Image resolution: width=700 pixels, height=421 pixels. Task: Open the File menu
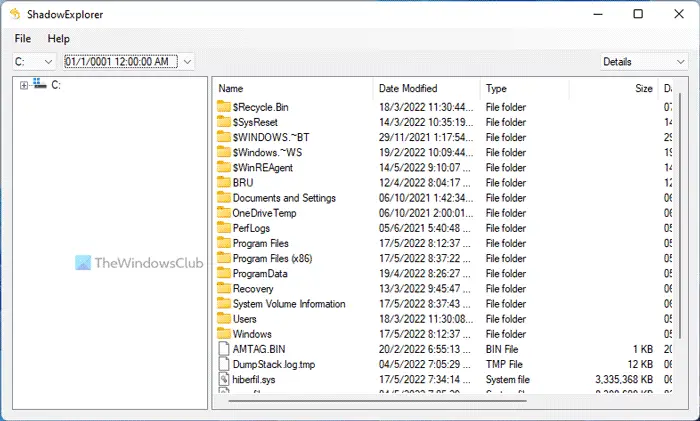(x=23, y=39)
